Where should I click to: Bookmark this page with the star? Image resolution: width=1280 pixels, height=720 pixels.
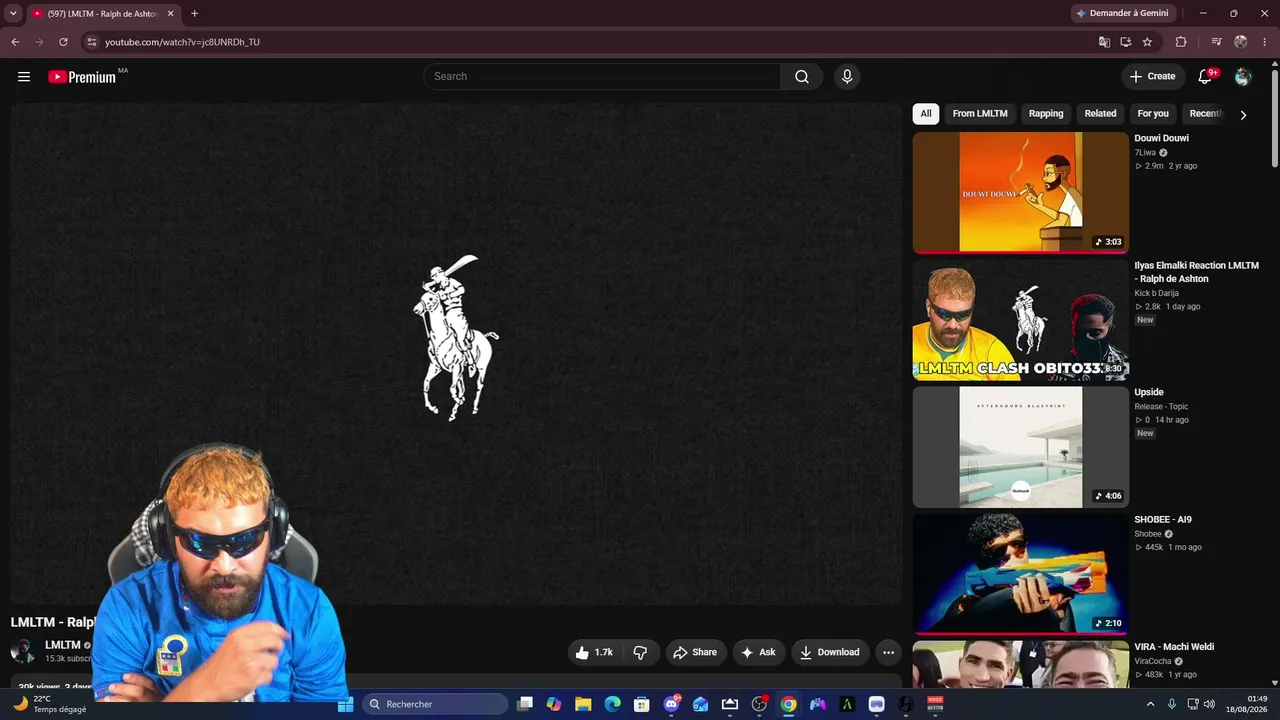[x=1147, y=42]
